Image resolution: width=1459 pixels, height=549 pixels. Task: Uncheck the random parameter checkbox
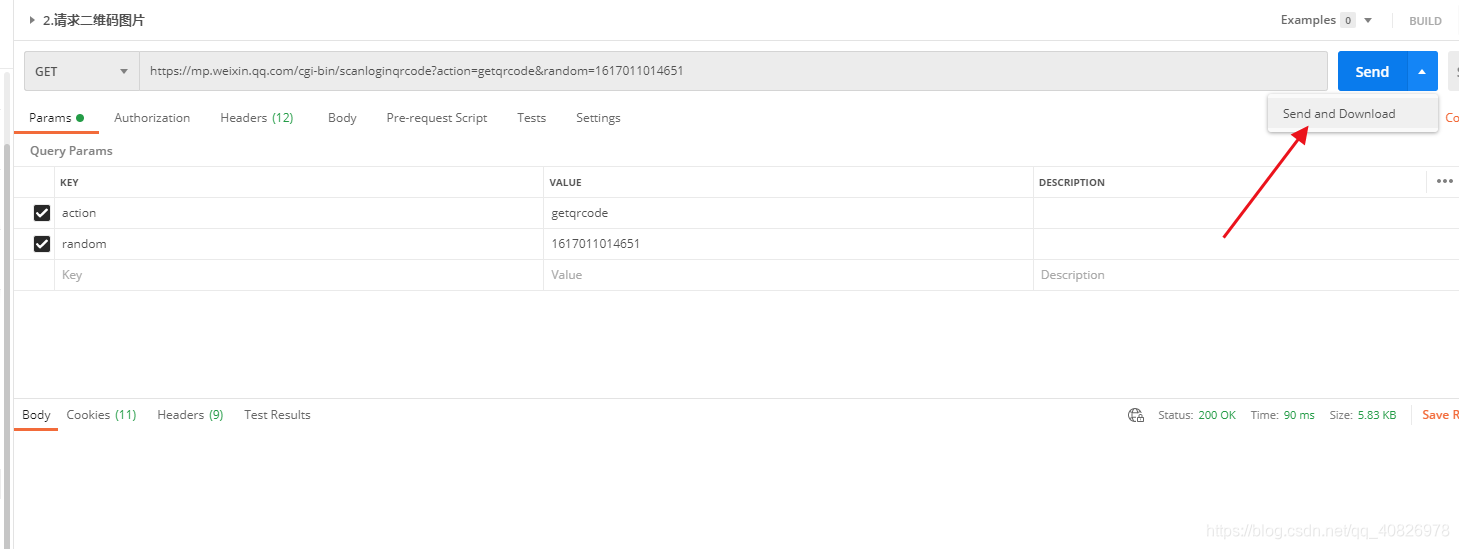(x=42, y=244)
